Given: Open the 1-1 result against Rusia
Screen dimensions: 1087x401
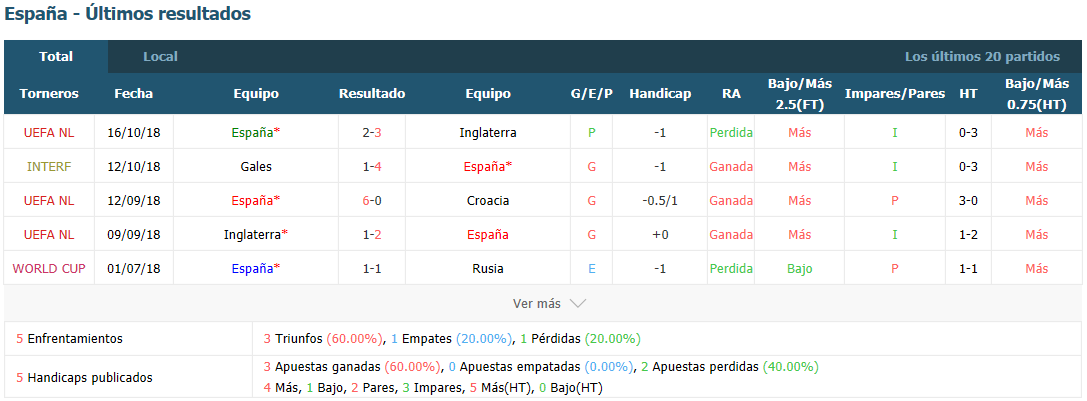Looking at the screenshot, I should [x=372, y=268].
